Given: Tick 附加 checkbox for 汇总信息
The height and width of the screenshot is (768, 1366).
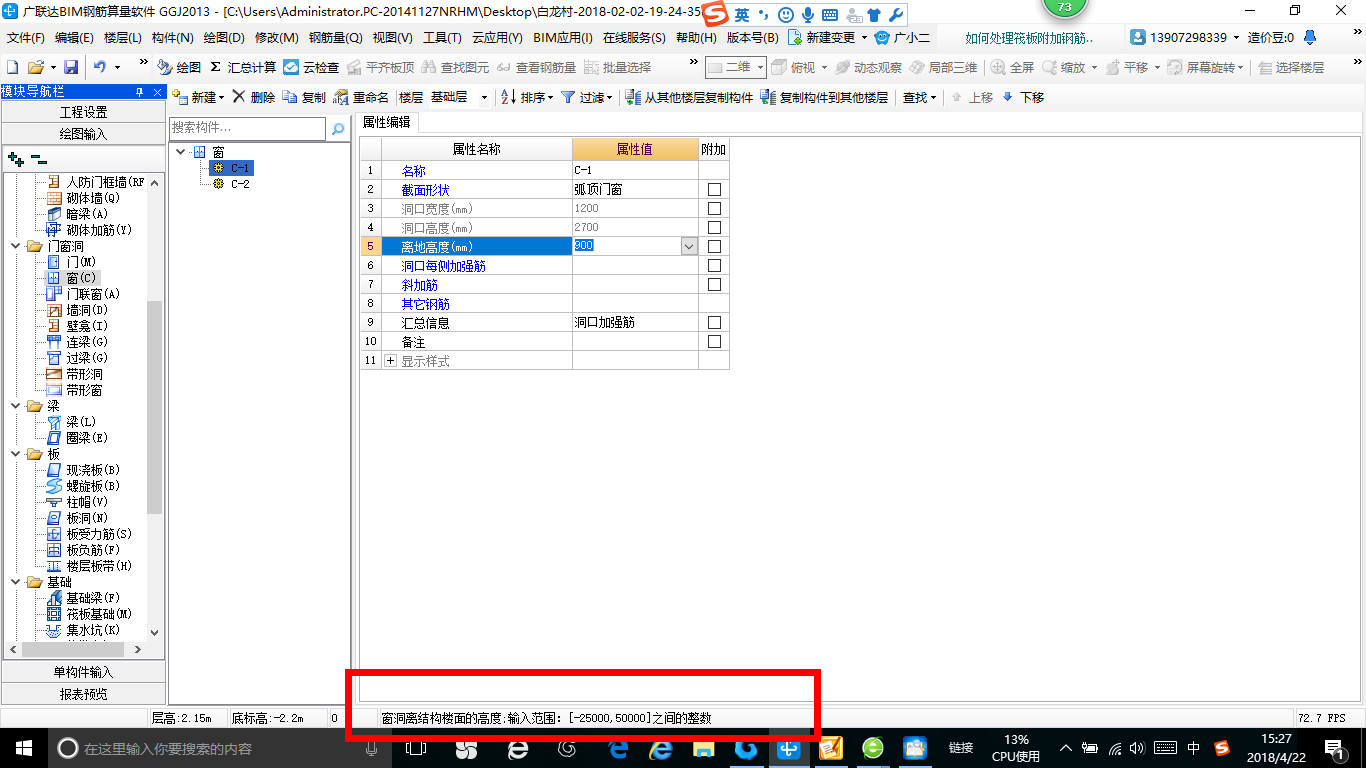Looking at the screenshot, I should click(714, 323).
